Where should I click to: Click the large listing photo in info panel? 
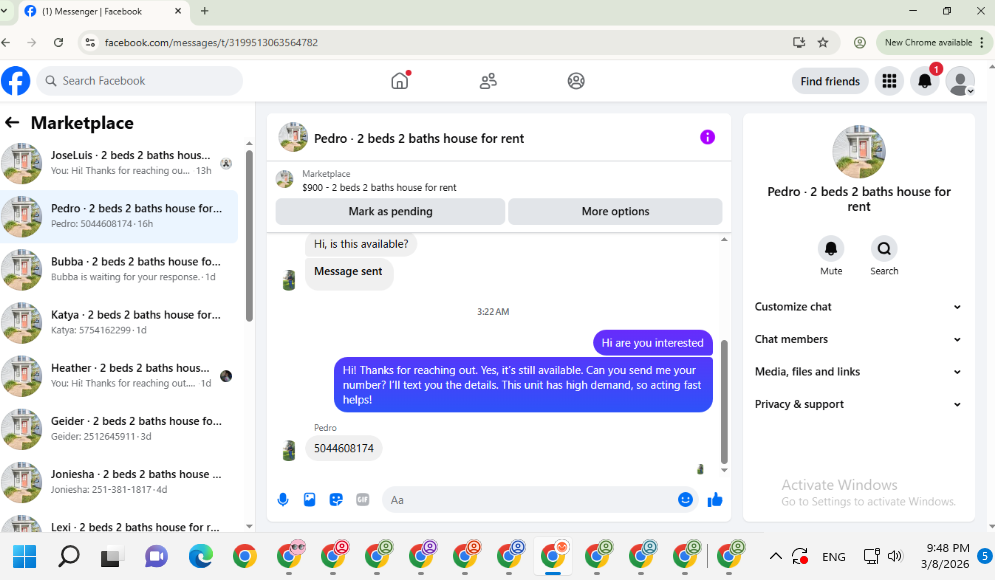859,151
